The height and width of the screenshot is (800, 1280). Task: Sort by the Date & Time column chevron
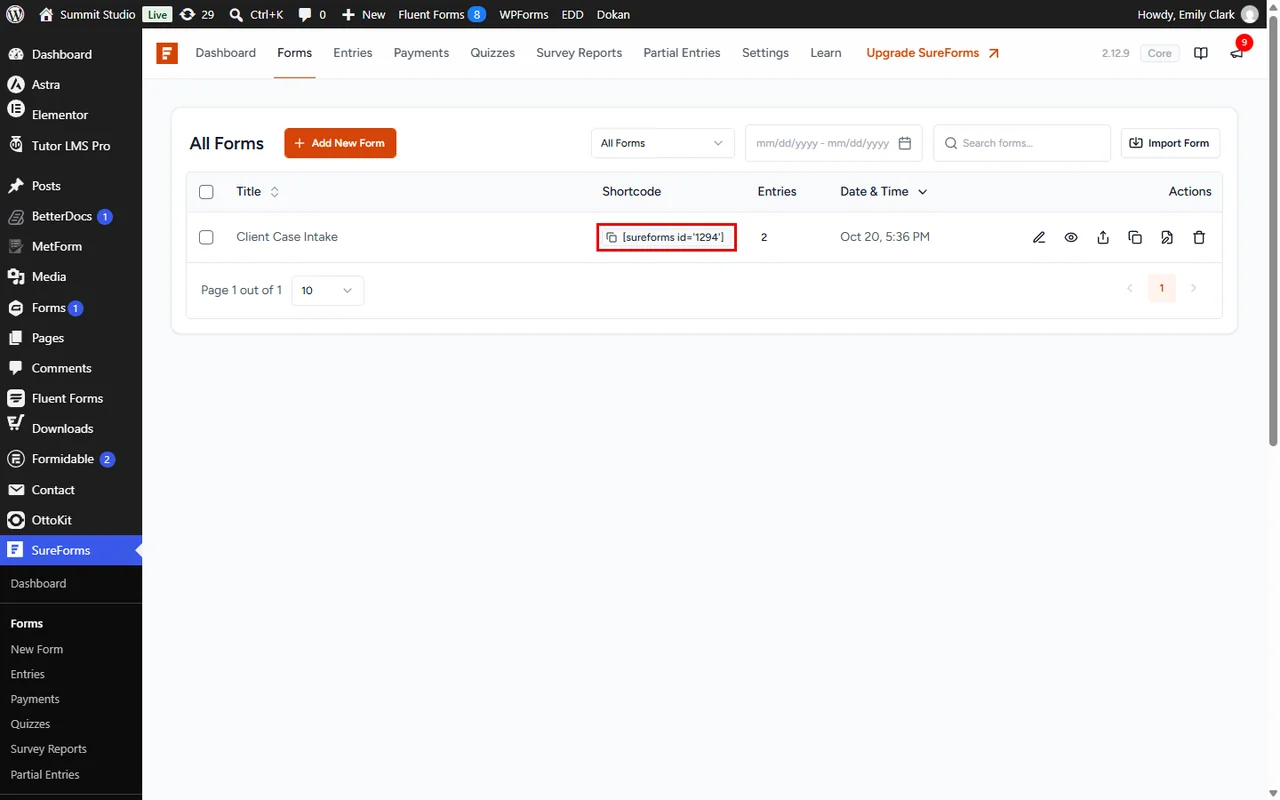point(922,192)
